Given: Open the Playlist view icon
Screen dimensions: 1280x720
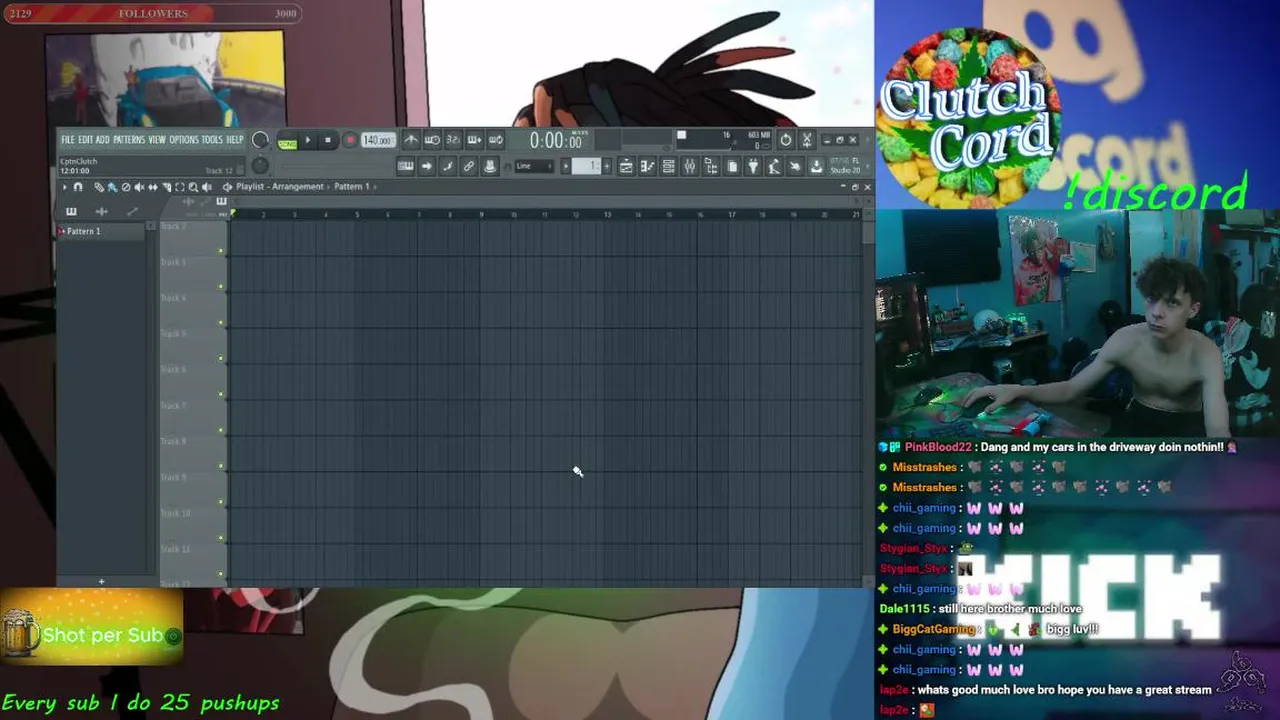Looking at the screenshot, I should 626,165.
